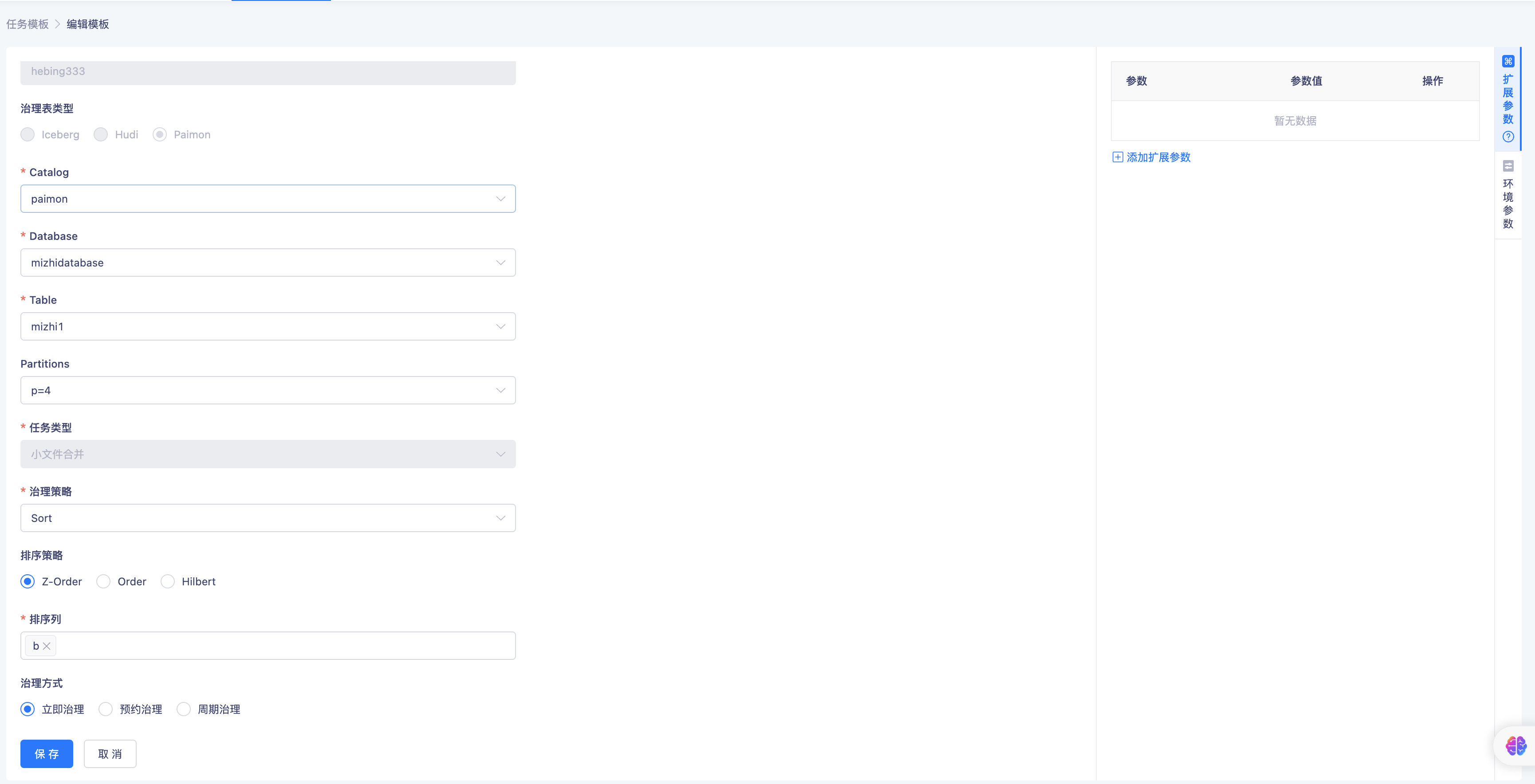Click the 操作 column header
Viewport: 1535px width, 784px height.
click(x=1433, y=81)
